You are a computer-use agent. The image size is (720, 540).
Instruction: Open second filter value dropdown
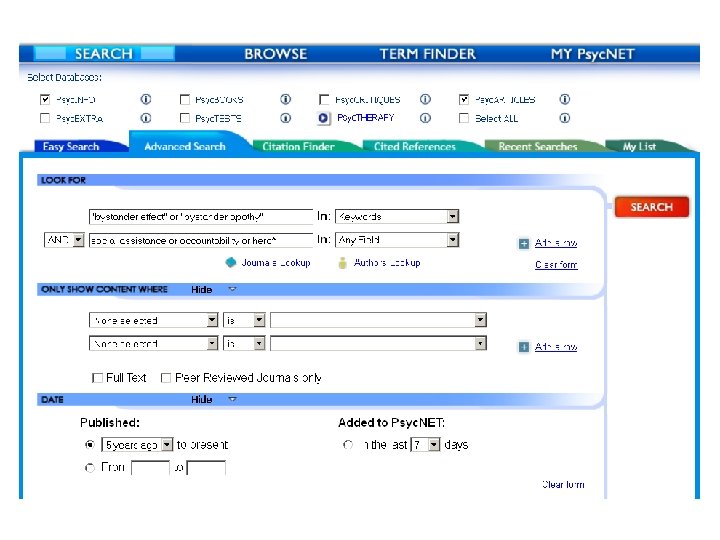pyautogui.click(x=378, y=343)
